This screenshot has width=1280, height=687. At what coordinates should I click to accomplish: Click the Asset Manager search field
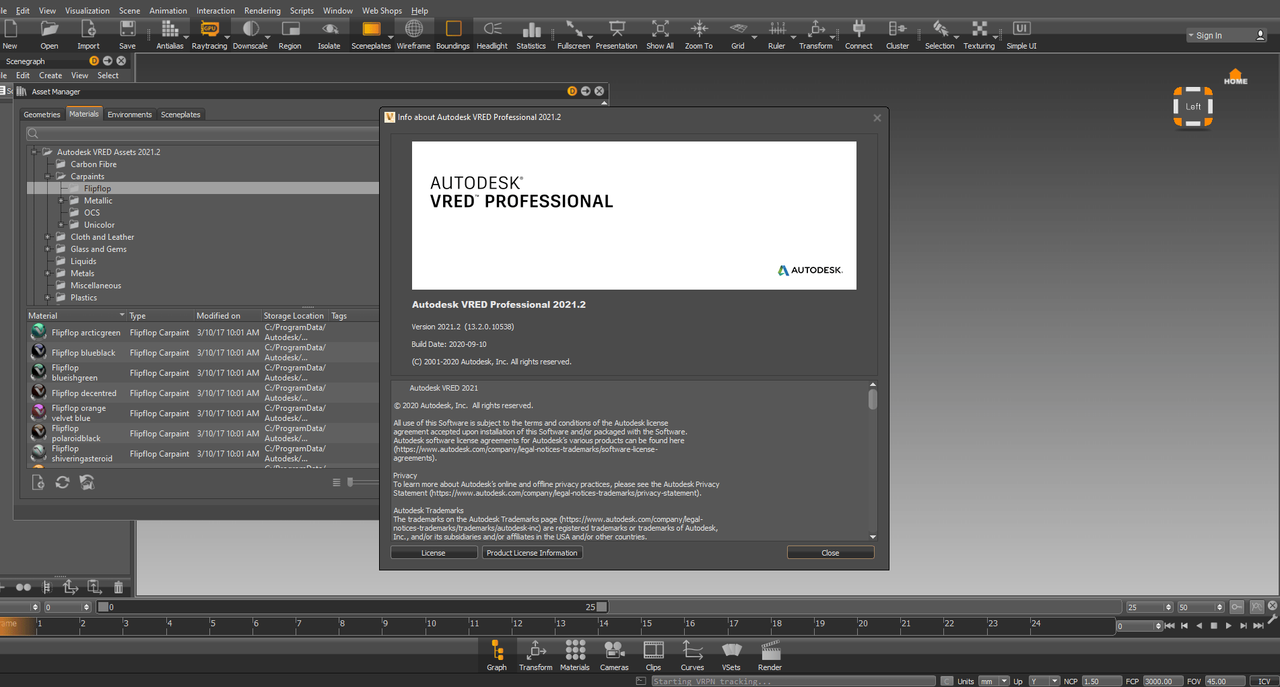[203, 133]
